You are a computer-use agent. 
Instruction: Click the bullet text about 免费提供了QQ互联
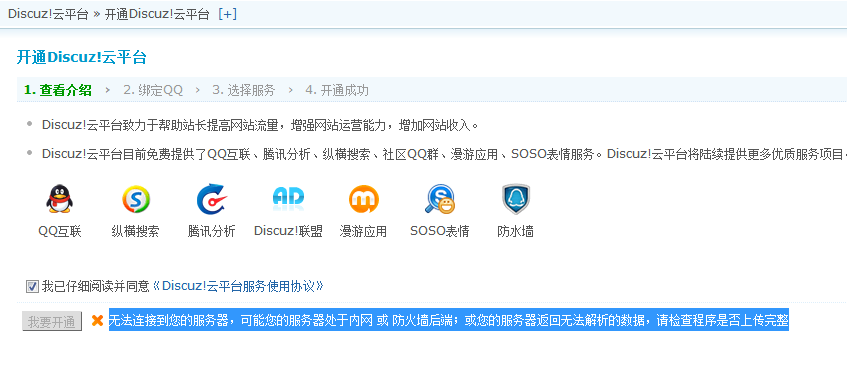click(444, 154)
